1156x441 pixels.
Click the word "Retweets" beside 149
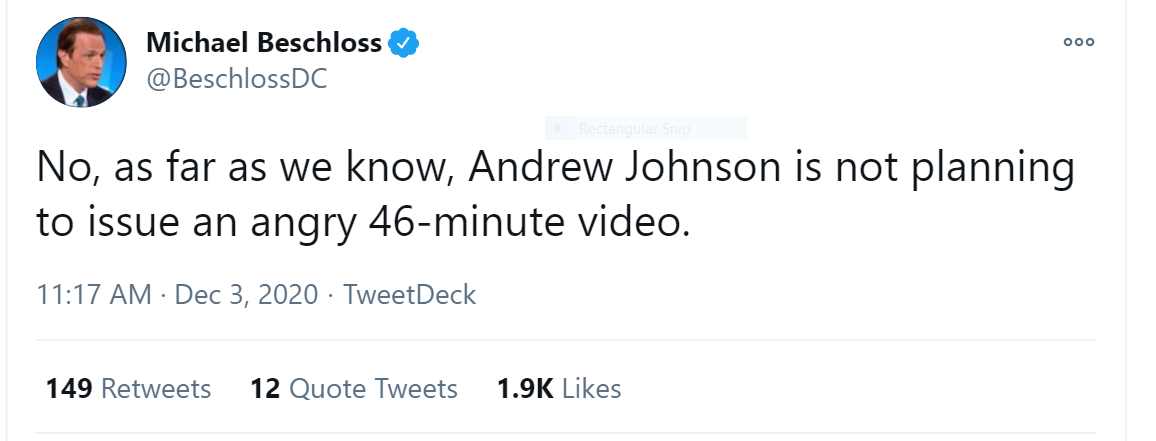click(x=157, y=388)
